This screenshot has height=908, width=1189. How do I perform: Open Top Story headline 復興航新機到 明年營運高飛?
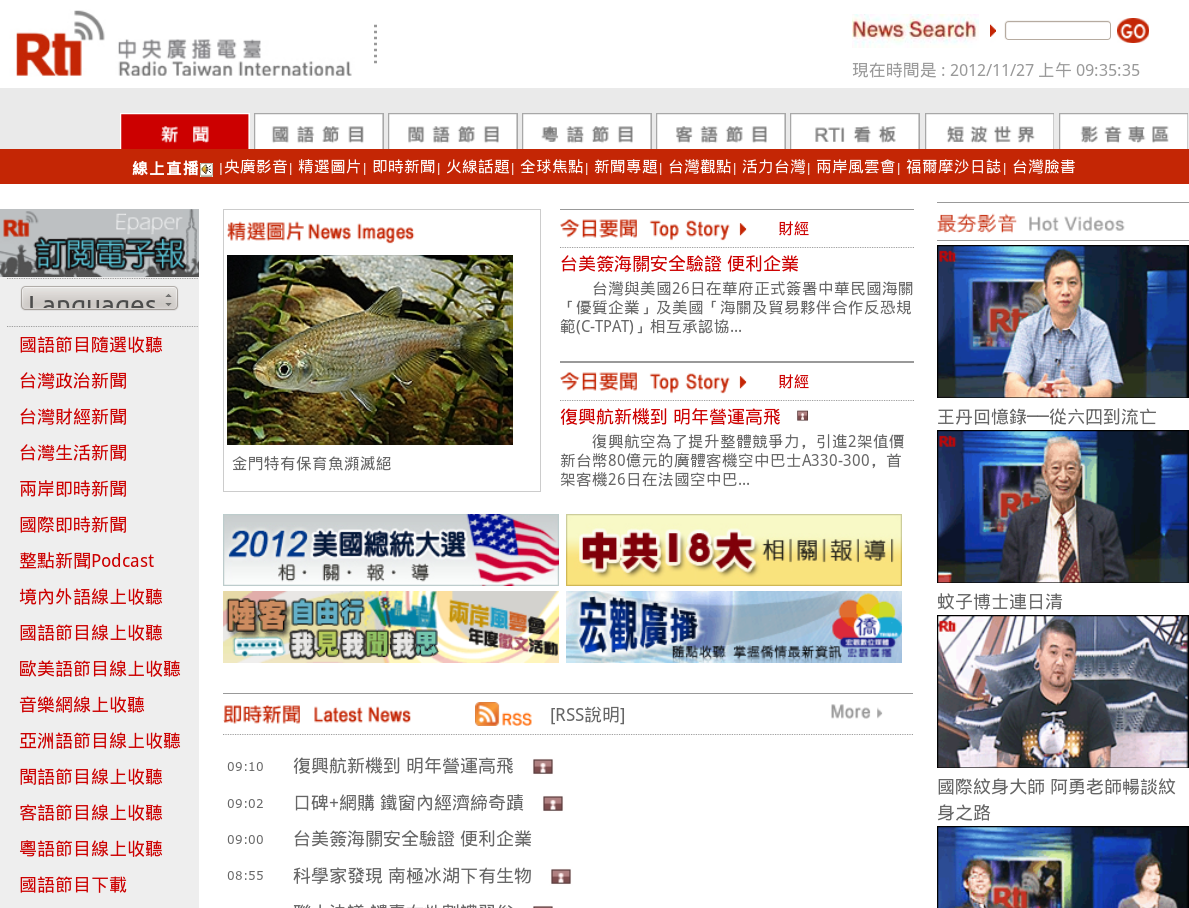pyautogui.click(x=670, y=416)
